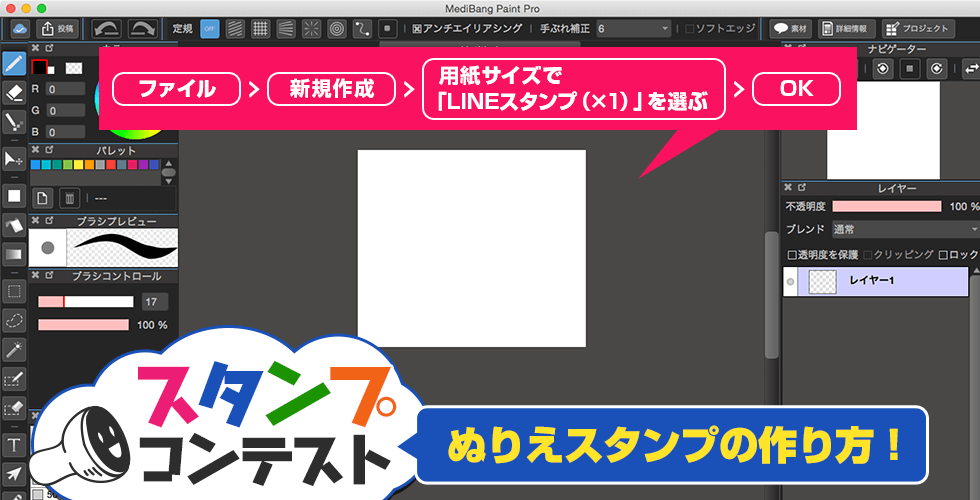Enable the parallel lines ruler
This screenshot has width=980, height=500.
(235, 29)
